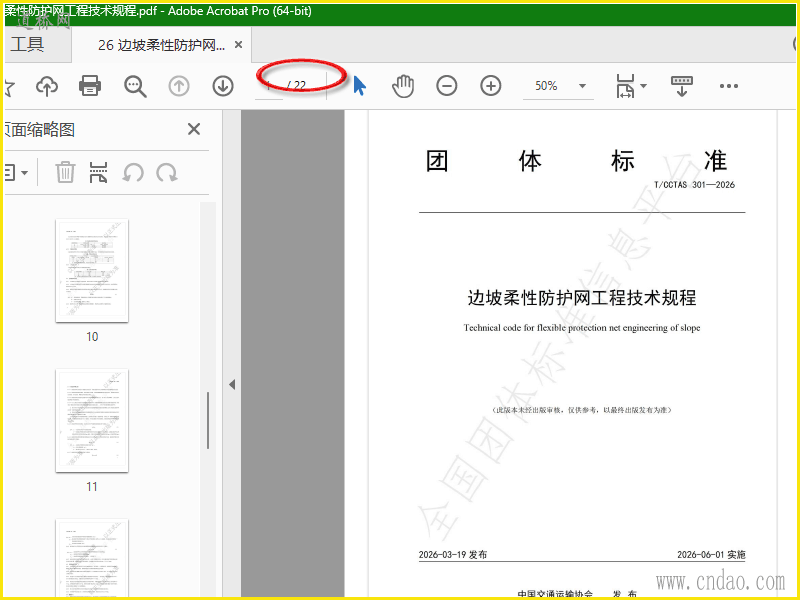Open the find text magnifier tool
800x600 pixels.
pos(135,86)
